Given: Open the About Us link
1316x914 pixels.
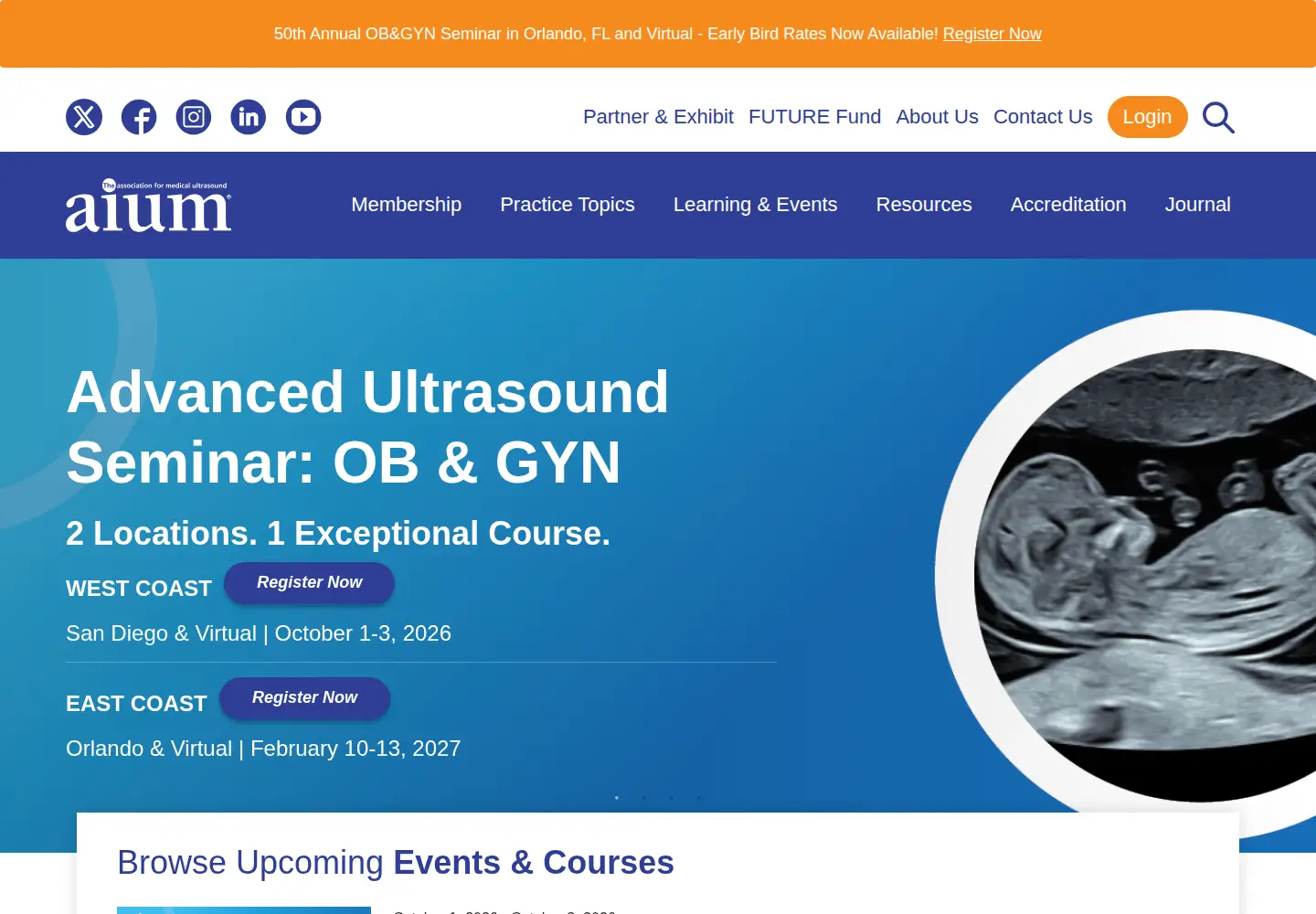Looking at the screenshot, I should point(937,117).
